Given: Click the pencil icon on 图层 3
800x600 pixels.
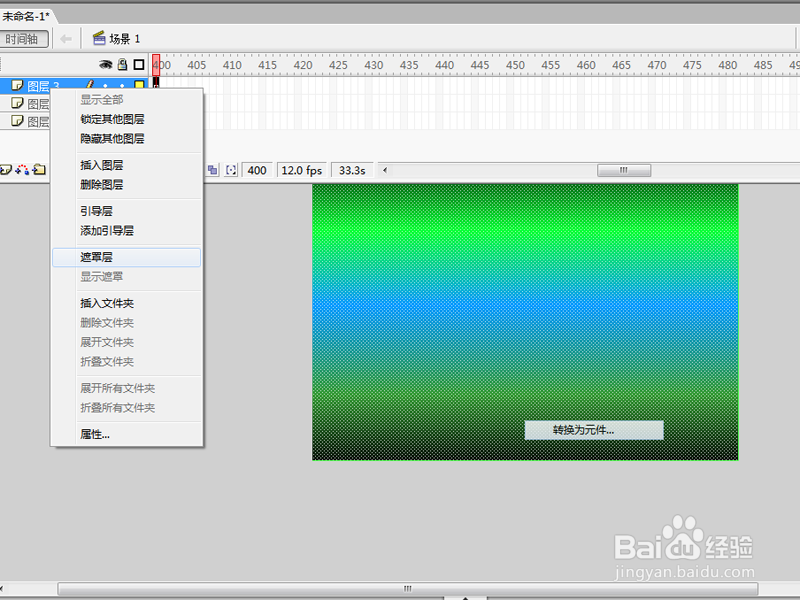Looking at the screenshot, I should pos(90,85).
